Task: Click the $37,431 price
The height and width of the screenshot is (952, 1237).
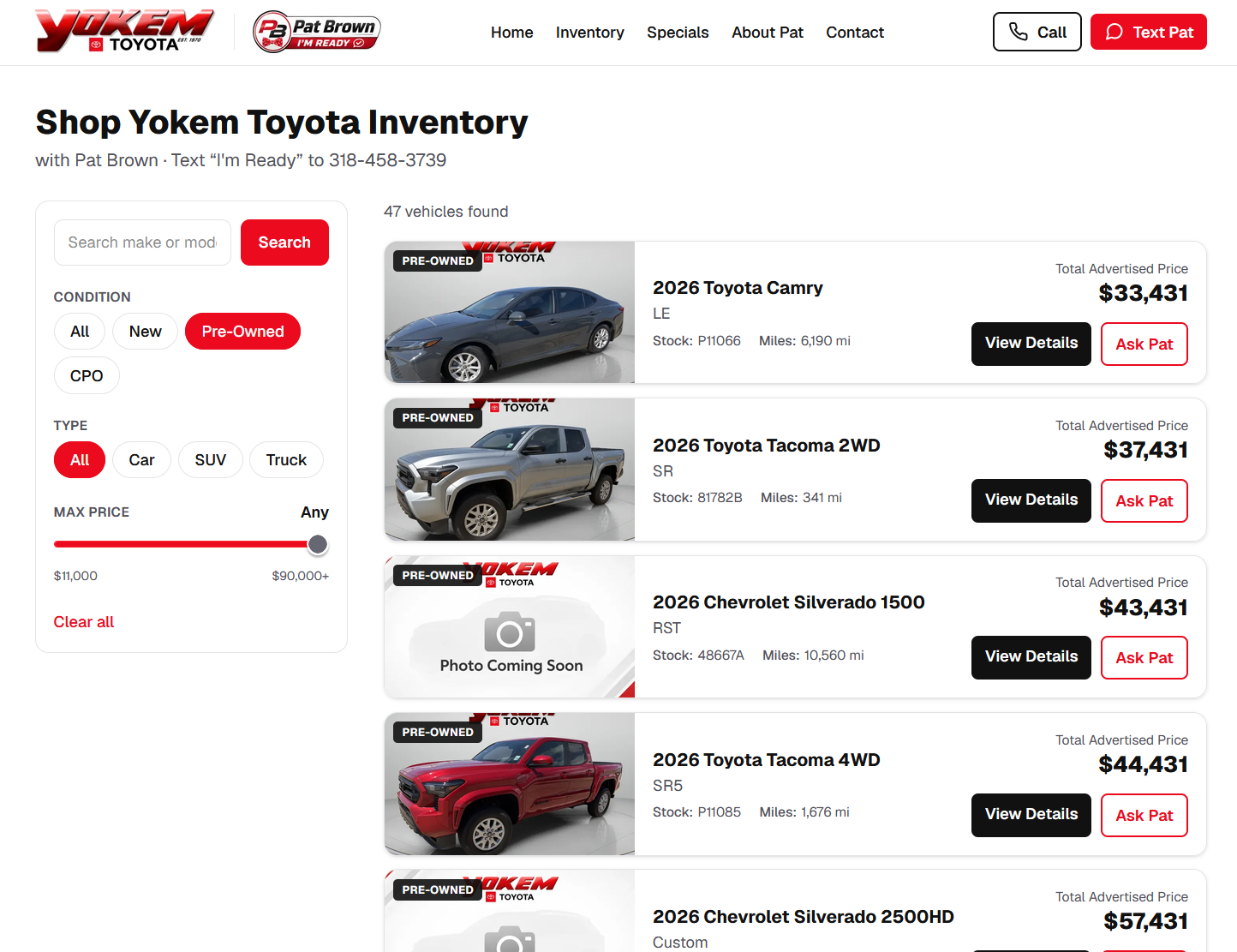Action: click(1146, 450)
